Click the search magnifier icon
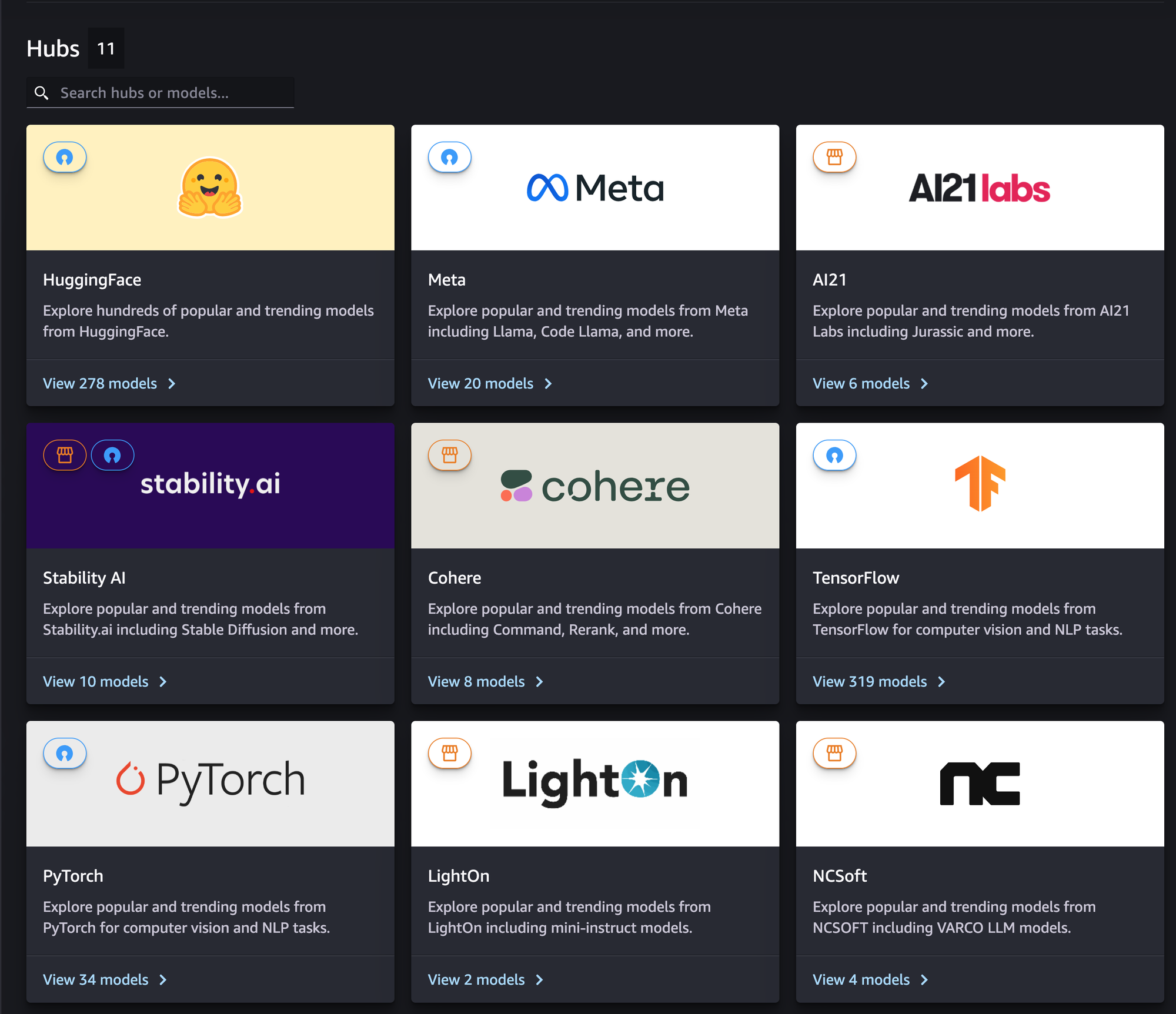1176x1014 pixels. (x=41, y=93)
